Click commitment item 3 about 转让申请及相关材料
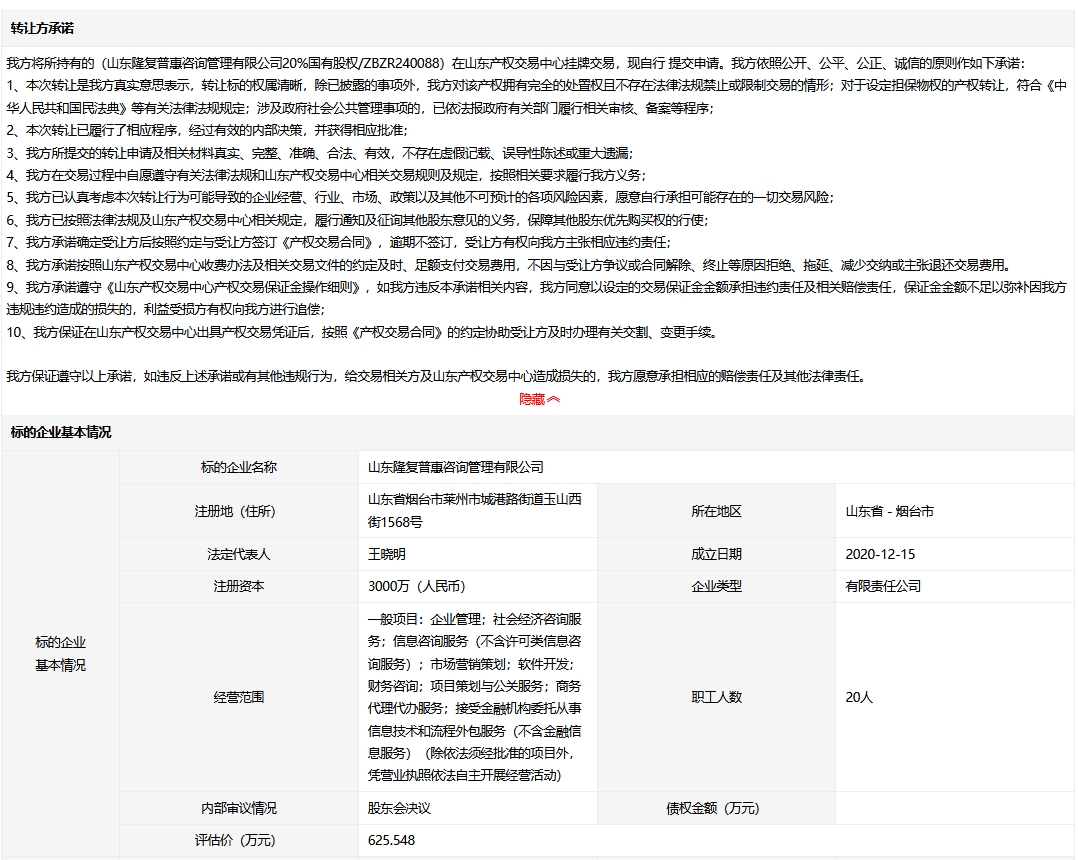This screenshot has width=1078, height=860. point(320,153)
